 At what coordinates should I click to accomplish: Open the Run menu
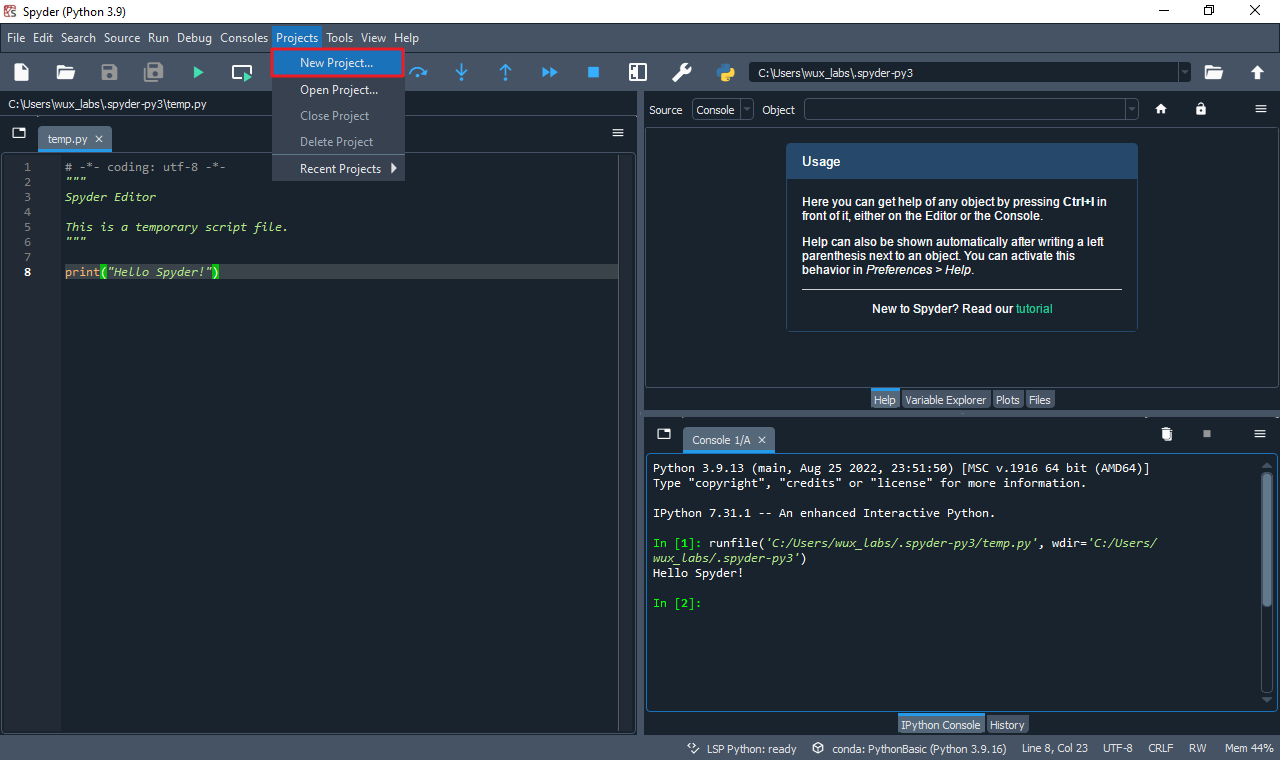point(158,38)
